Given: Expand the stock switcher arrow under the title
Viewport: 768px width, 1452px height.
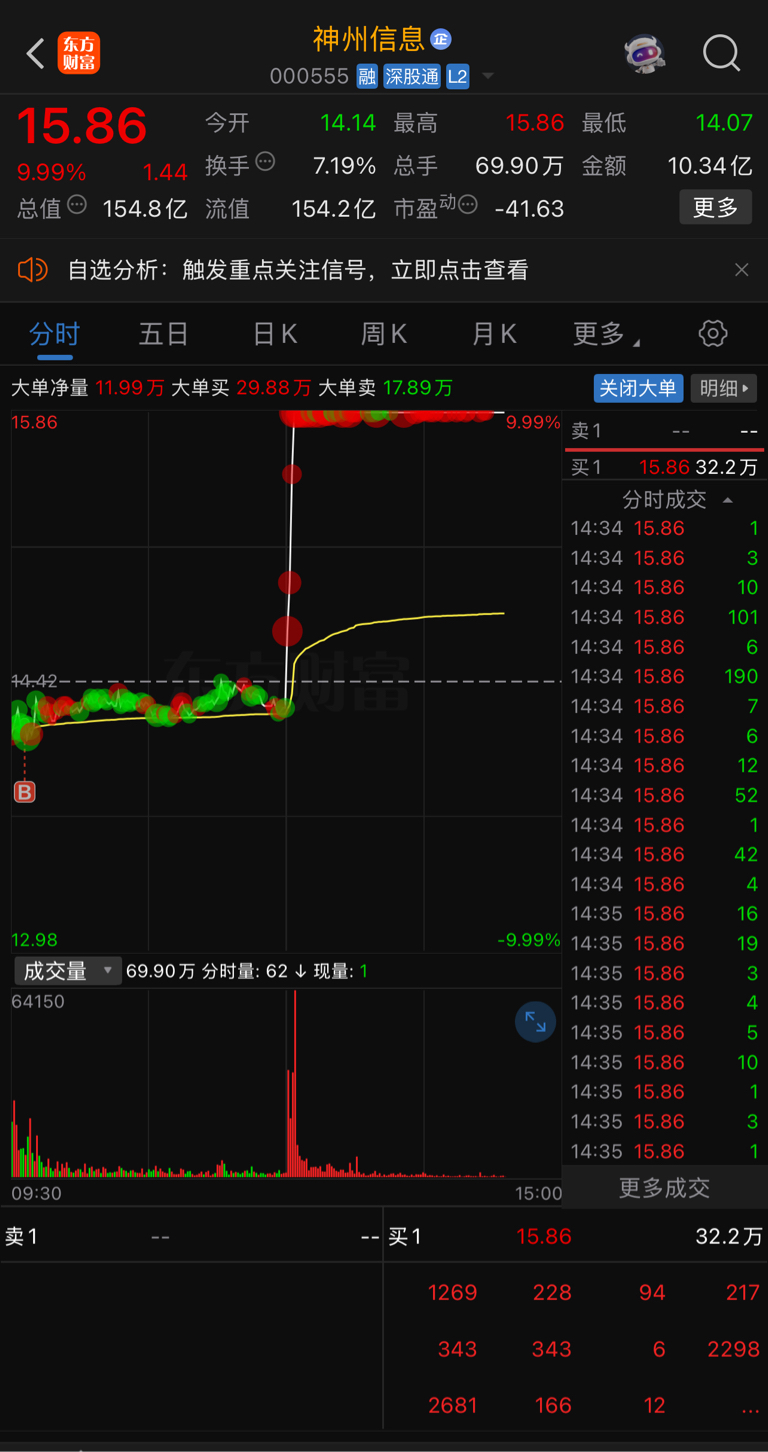Looking at the screenshot, I should [488, 77].
